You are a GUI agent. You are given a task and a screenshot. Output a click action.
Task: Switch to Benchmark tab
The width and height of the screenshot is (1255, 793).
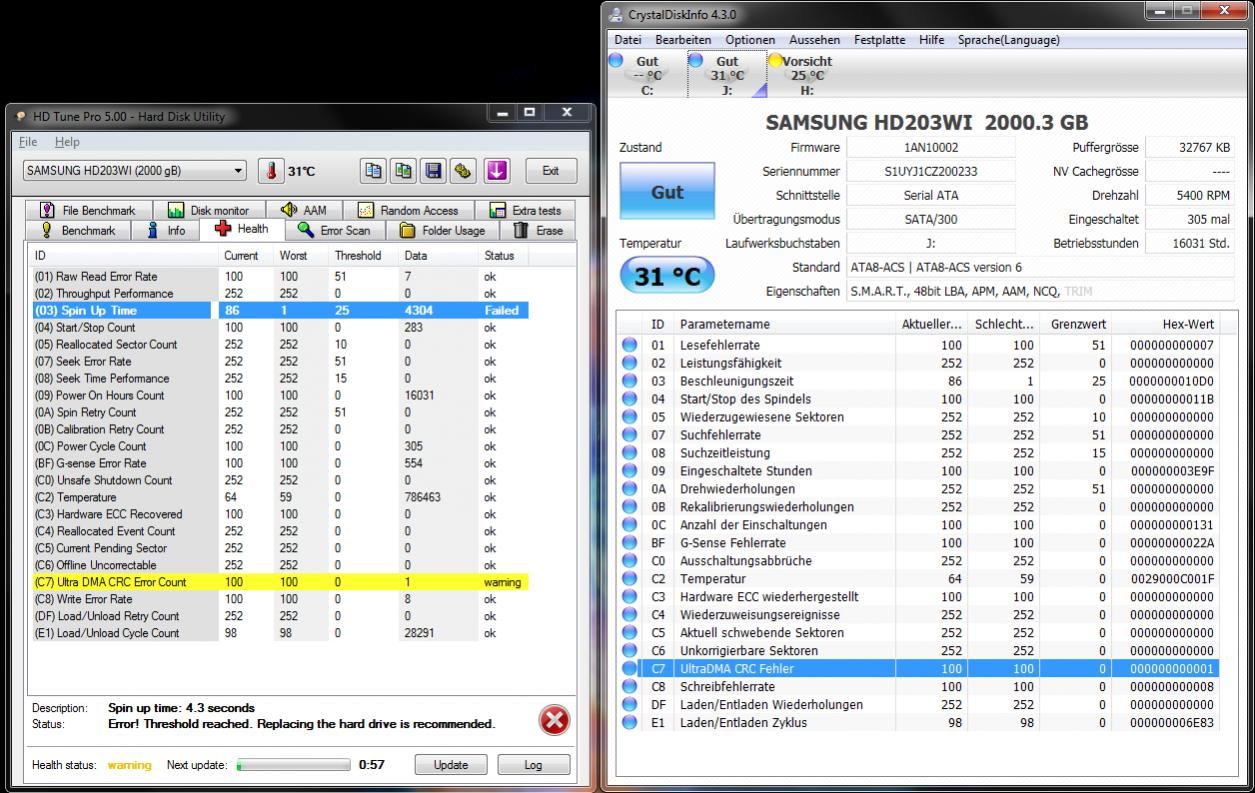pos(78,230)
